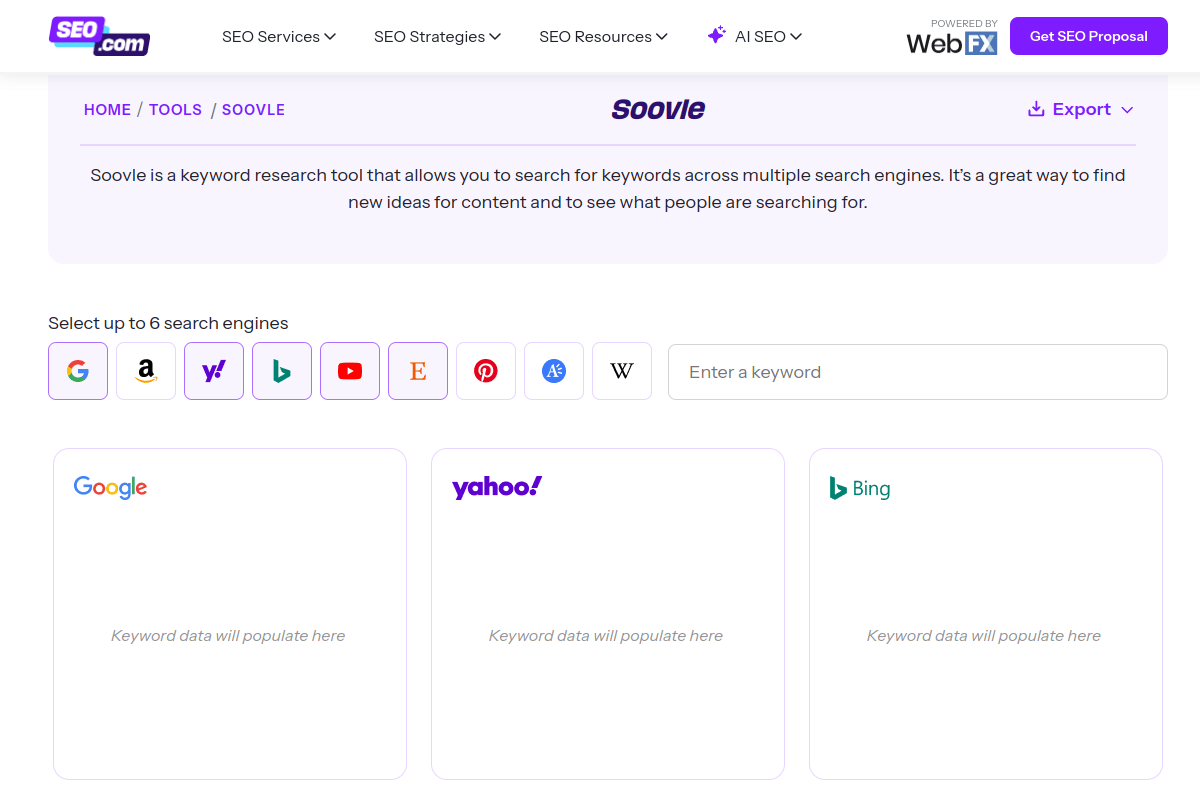Open the SEO Services dropdown
The width and height of the screenshot is (1200, 800).
pyautogui.click(x=279, y=36)
